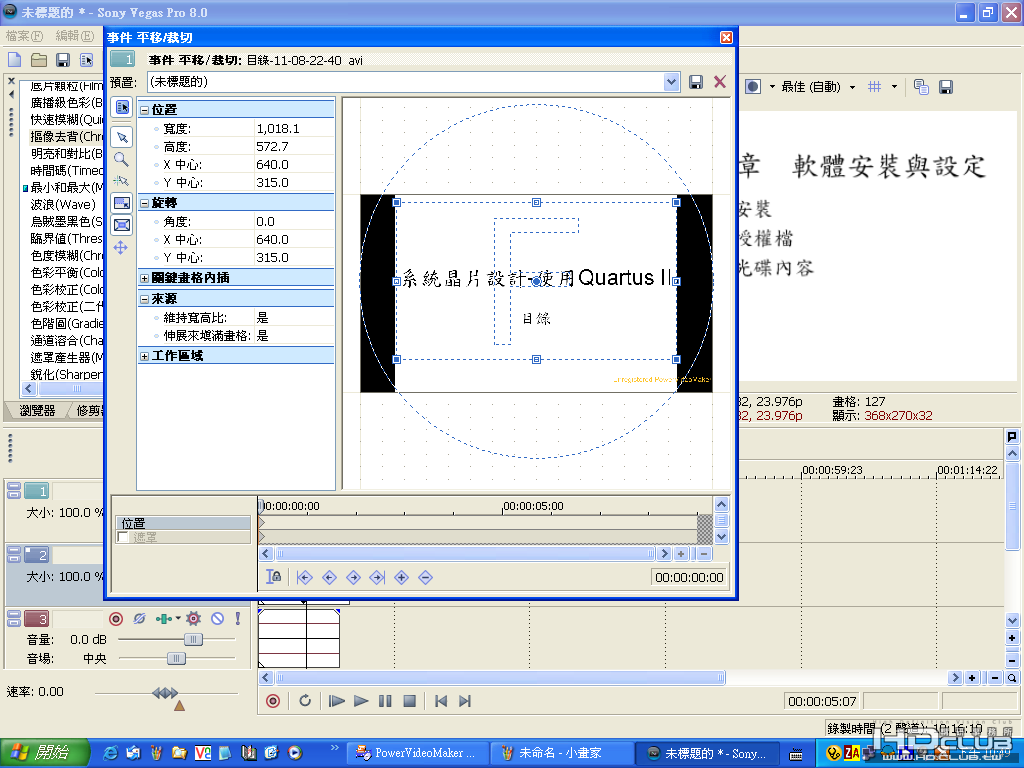Select the normal edit arrow tool
1024x768 pixels.
pos(121,137)
